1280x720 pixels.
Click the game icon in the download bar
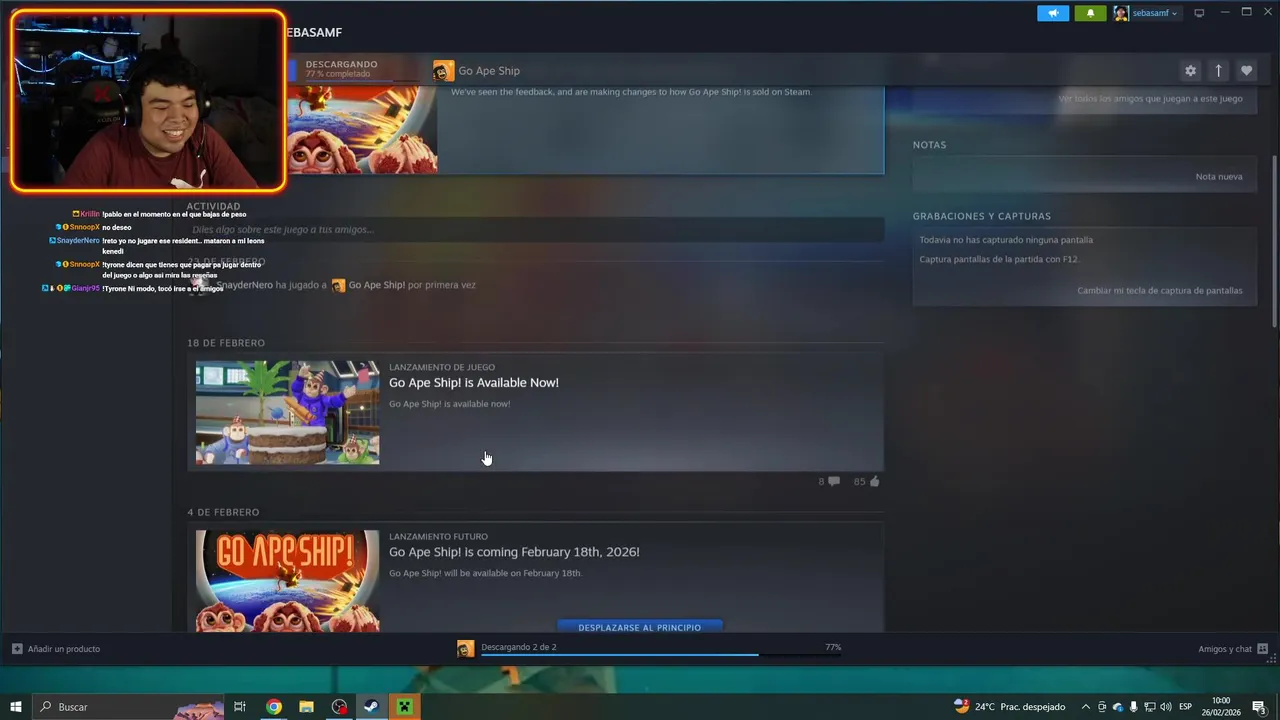(465, 649)
